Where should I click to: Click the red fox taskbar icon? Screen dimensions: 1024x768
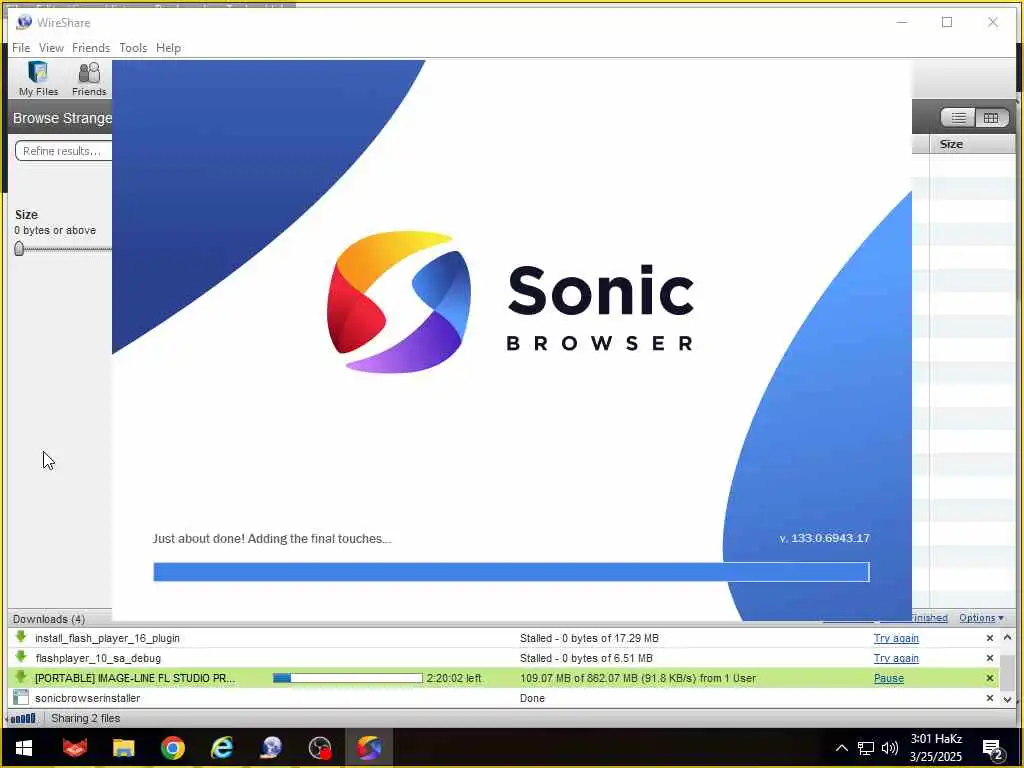74,748
